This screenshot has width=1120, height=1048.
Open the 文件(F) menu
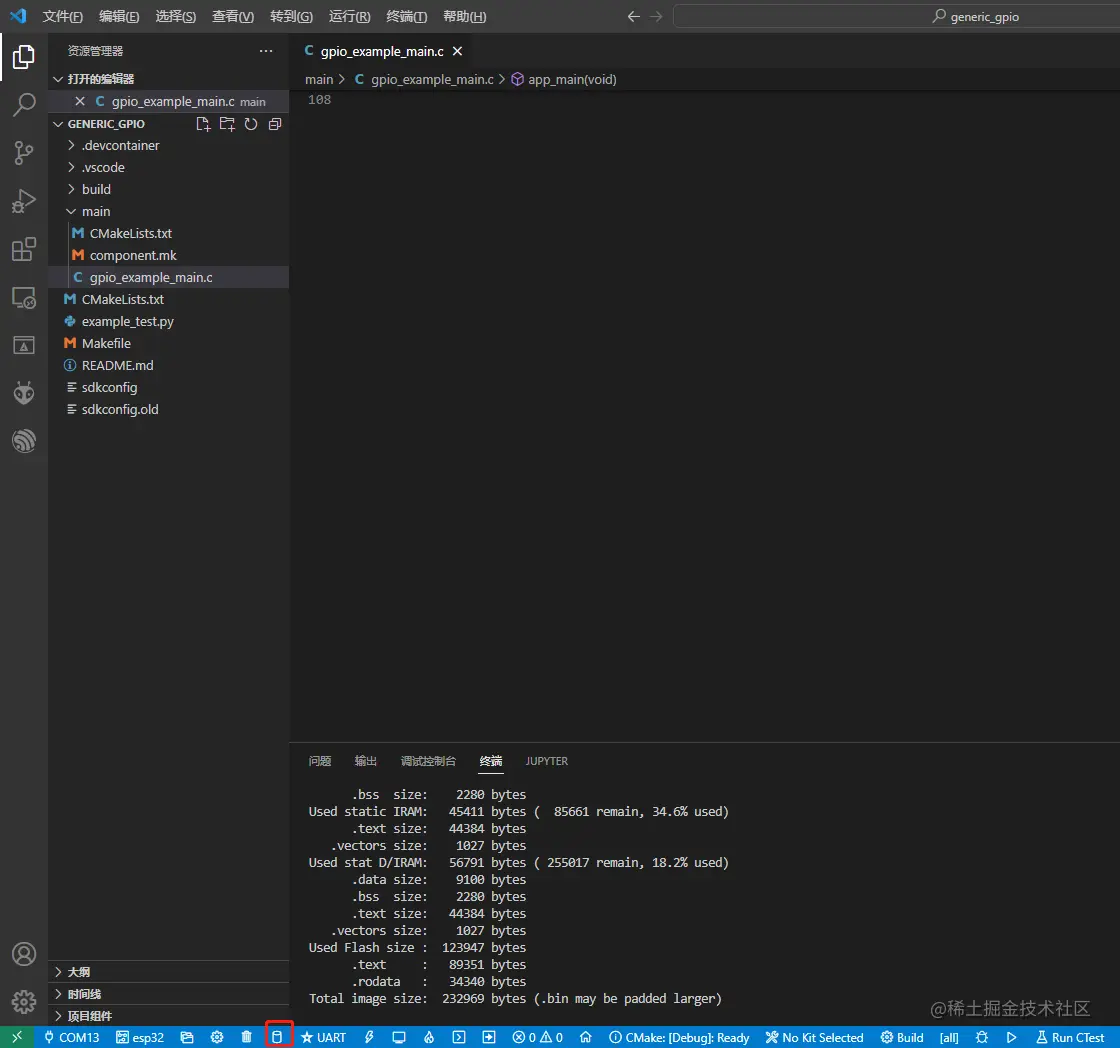[62, 16]
